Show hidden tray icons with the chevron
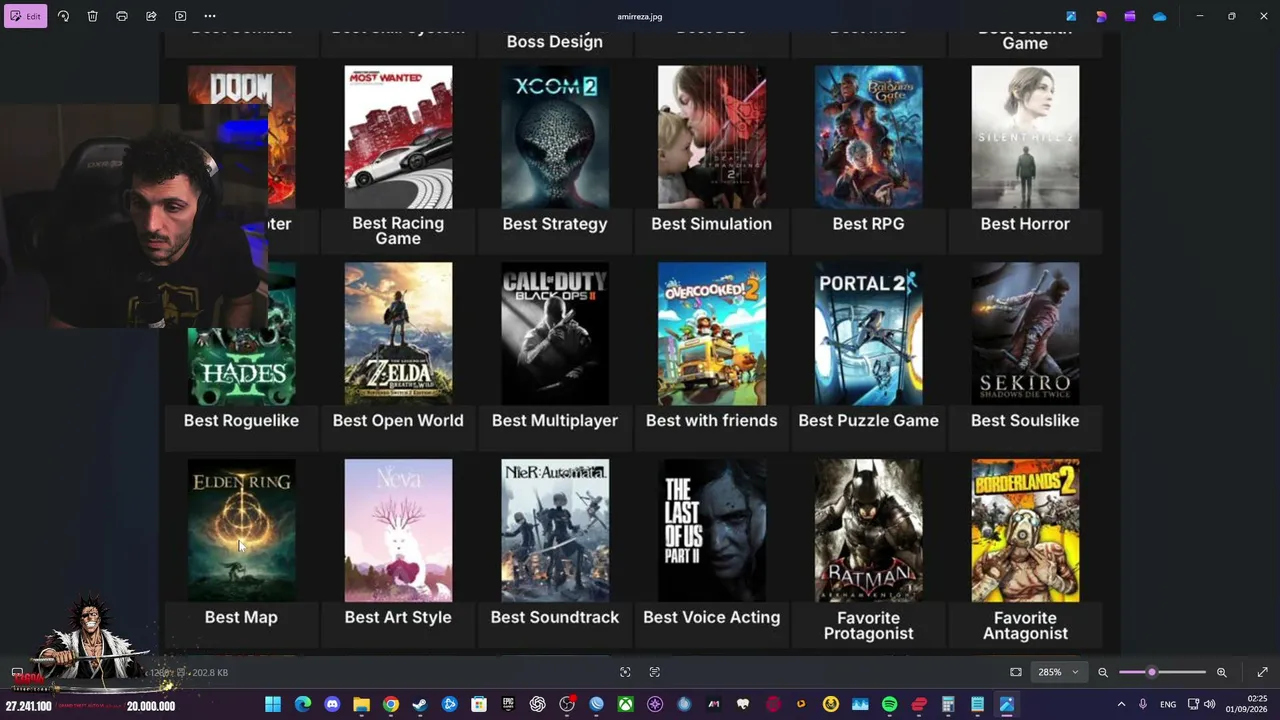 (x=1121, y=705)
